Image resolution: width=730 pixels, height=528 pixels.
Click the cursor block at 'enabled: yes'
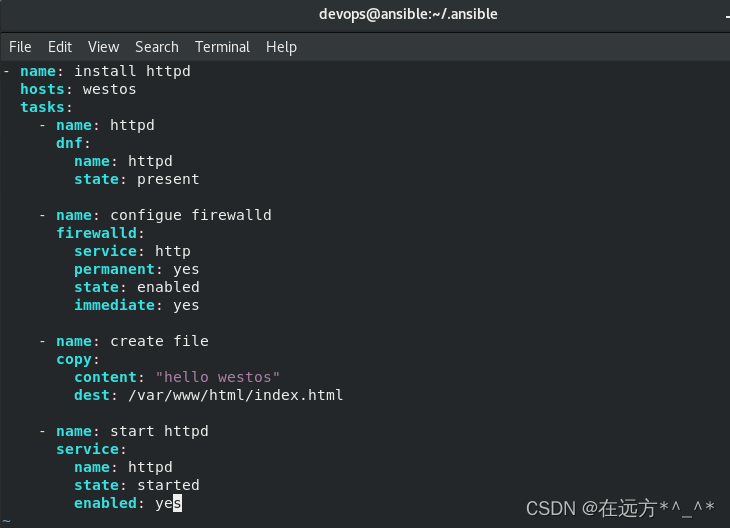177,503
